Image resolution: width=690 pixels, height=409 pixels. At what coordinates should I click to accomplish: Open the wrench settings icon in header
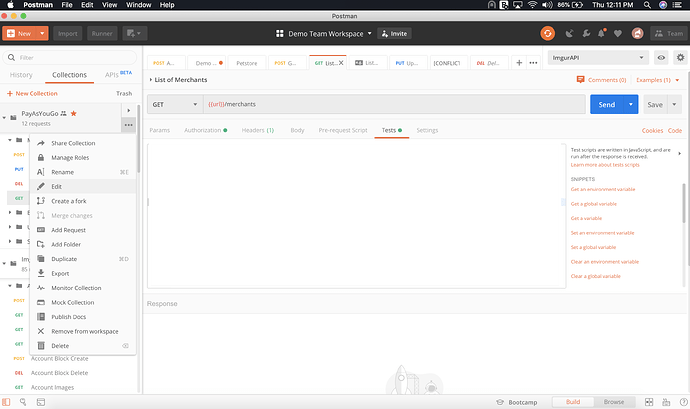586,33
